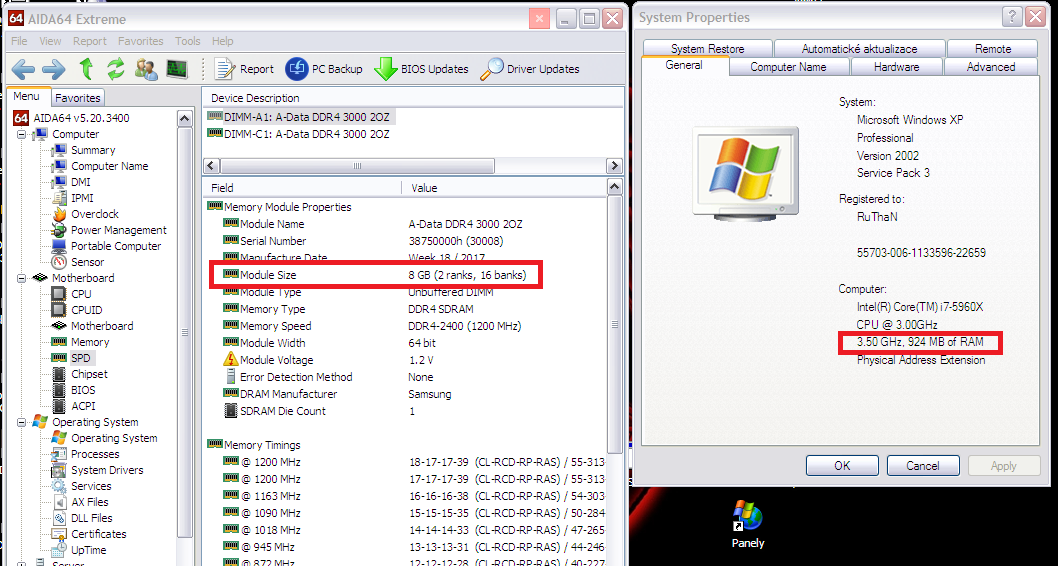Open Power Management page
This screenshot has width=1058, height=566.
click(x=119, y=230)
